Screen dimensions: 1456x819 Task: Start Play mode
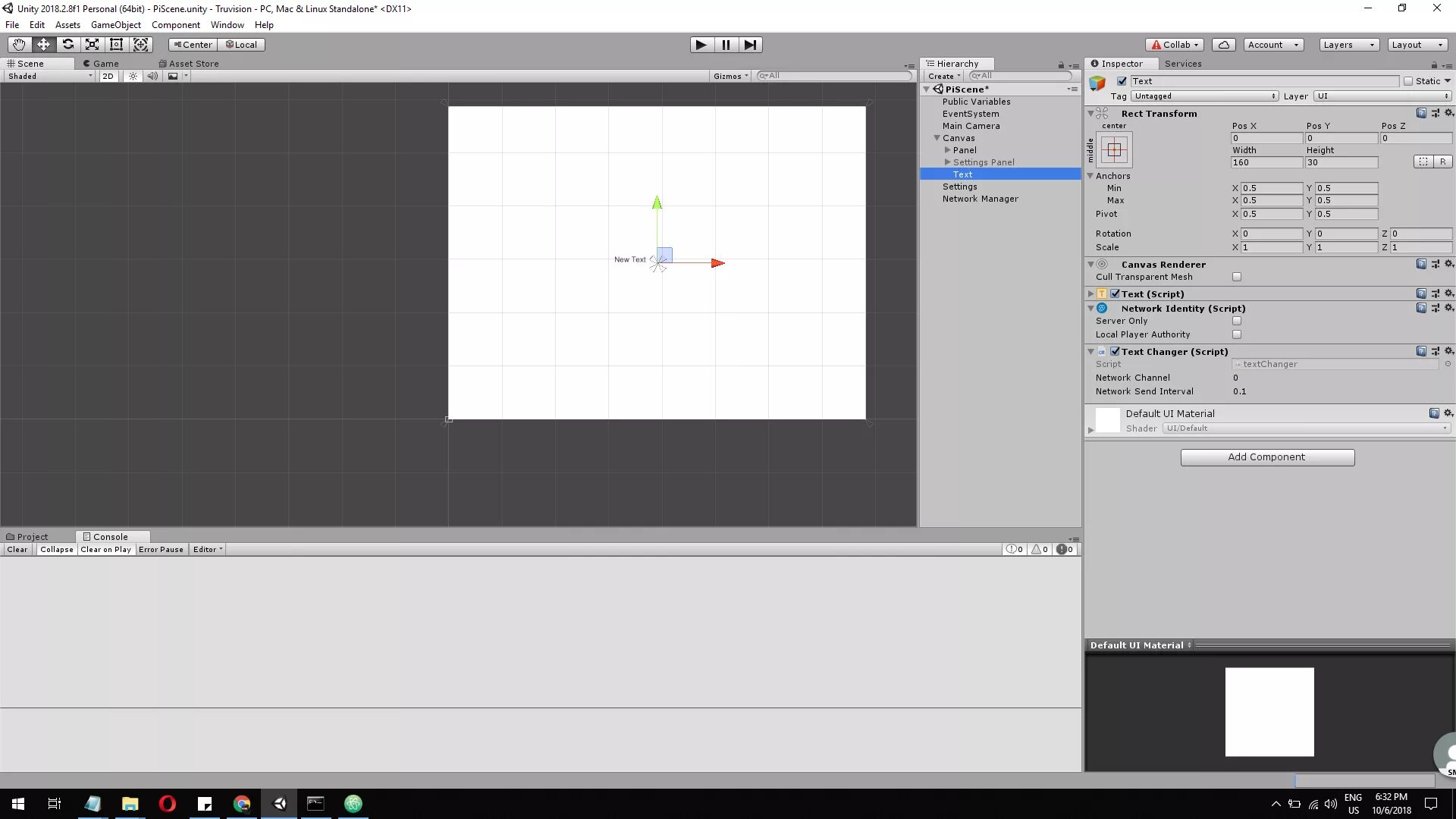coord(701,45)
